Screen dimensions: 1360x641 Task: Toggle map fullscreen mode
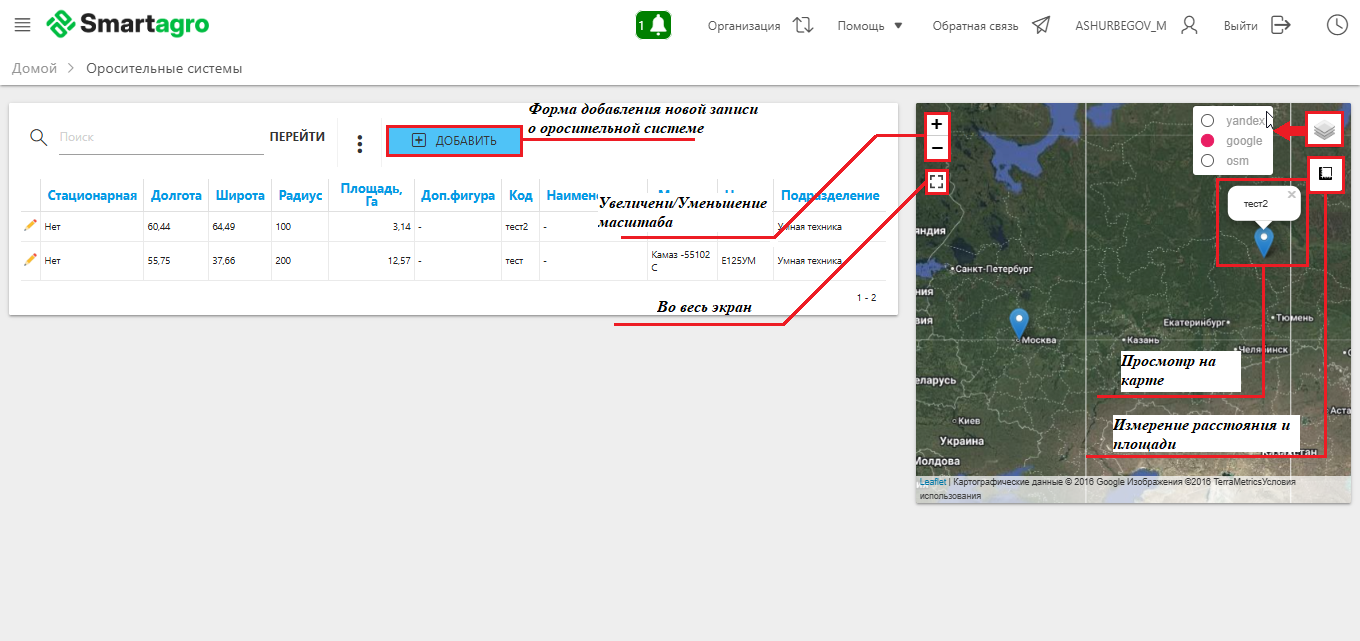tap(936, 182)
